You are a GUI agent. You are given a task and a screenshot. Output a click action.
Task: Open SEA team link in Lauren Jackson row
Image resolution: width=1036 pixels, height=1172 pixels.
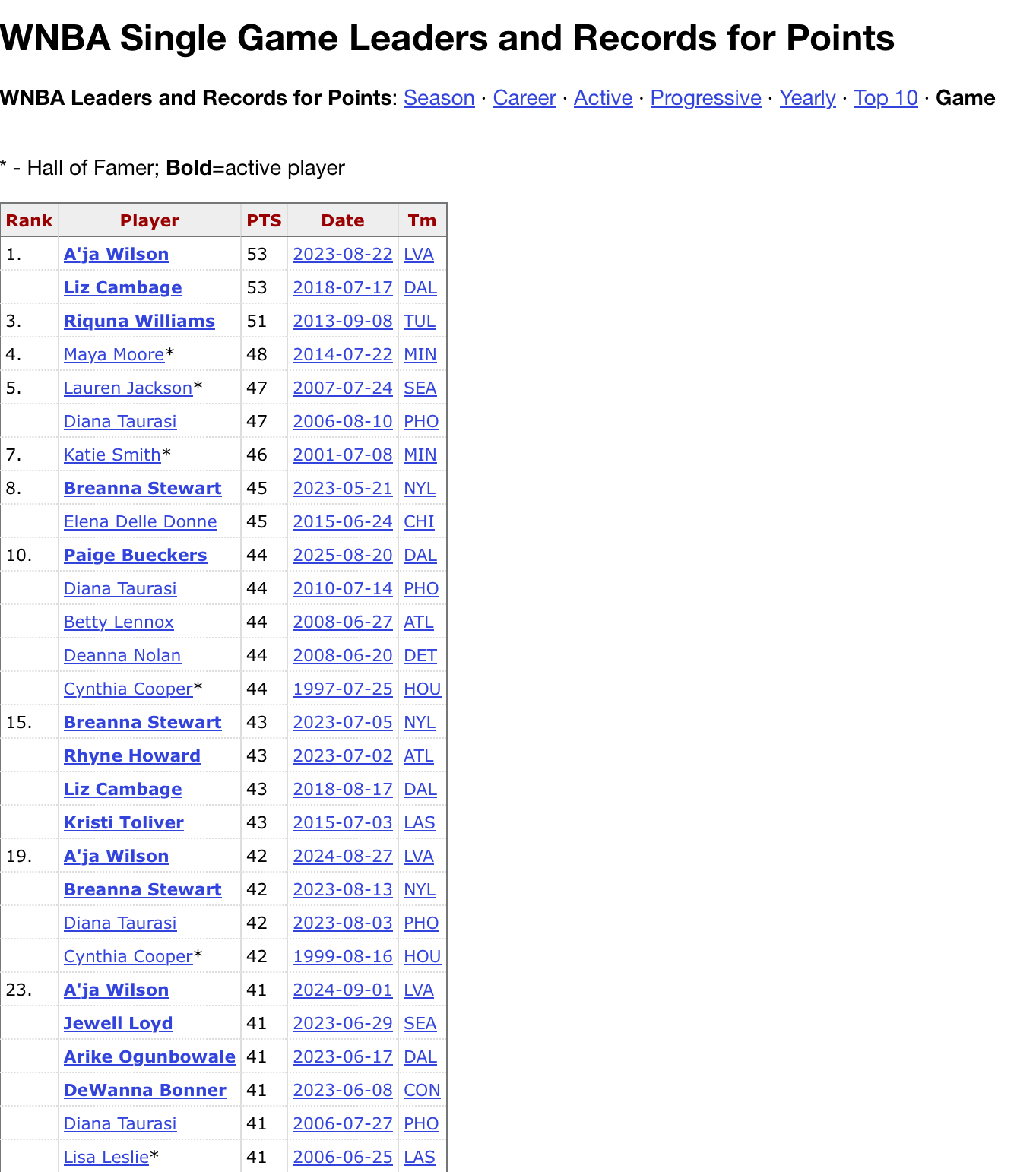(x=420, y=388)
